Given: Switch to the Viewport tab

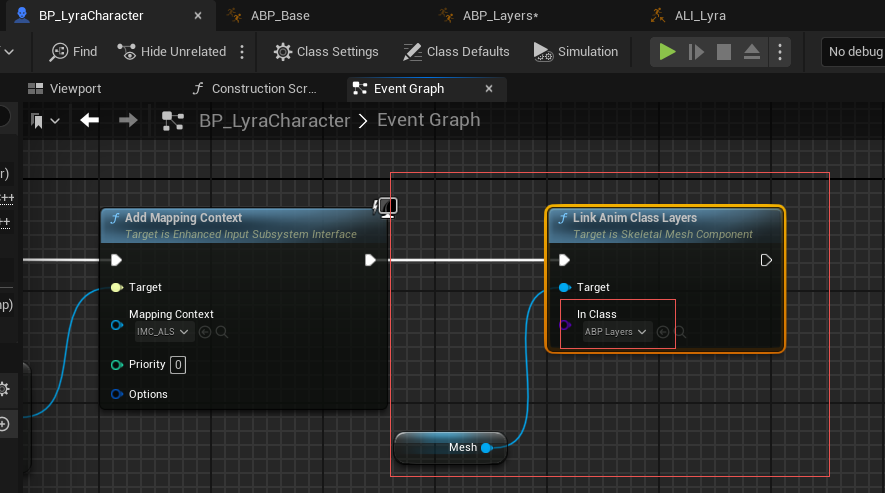Looking at the screenshot, I should tap(64, 89).
